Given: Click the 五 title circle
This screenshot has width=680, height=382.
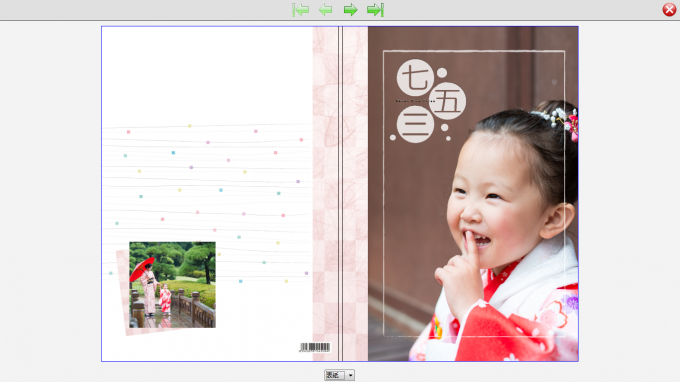Looking at the screenshot, I should [447, 101].
